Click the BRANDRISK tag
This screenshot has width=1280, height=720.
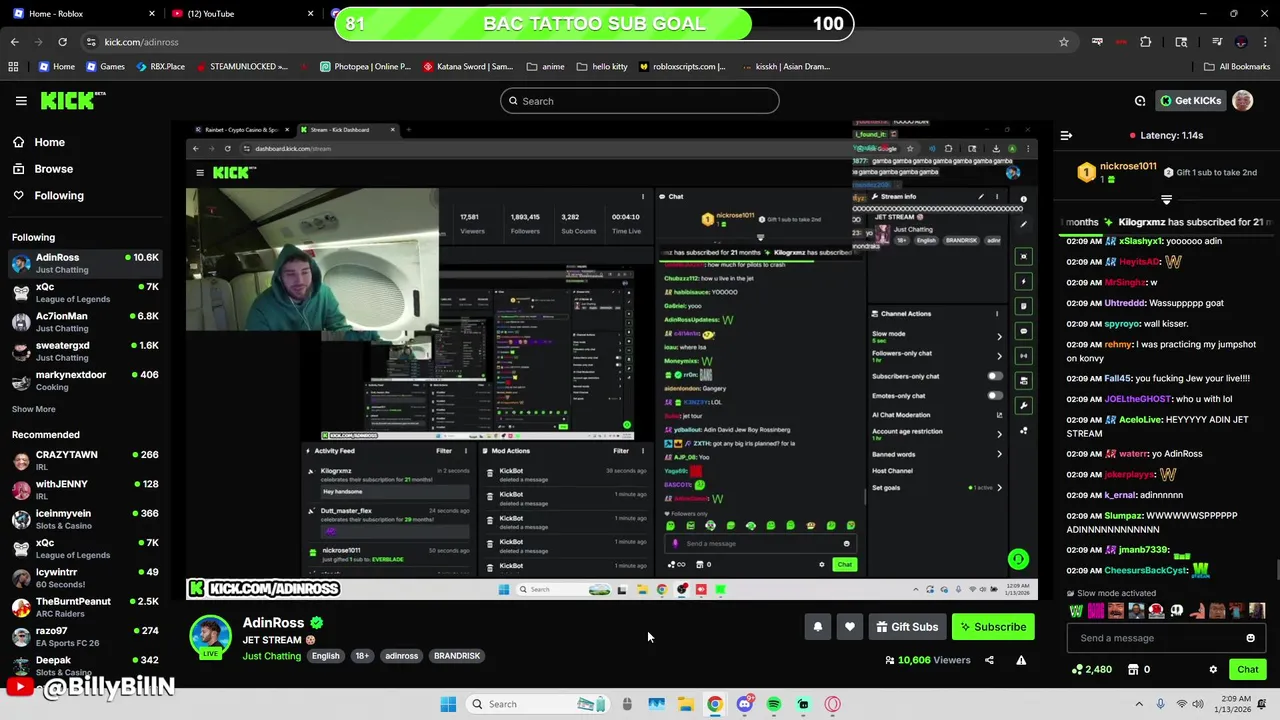point(457,656)
